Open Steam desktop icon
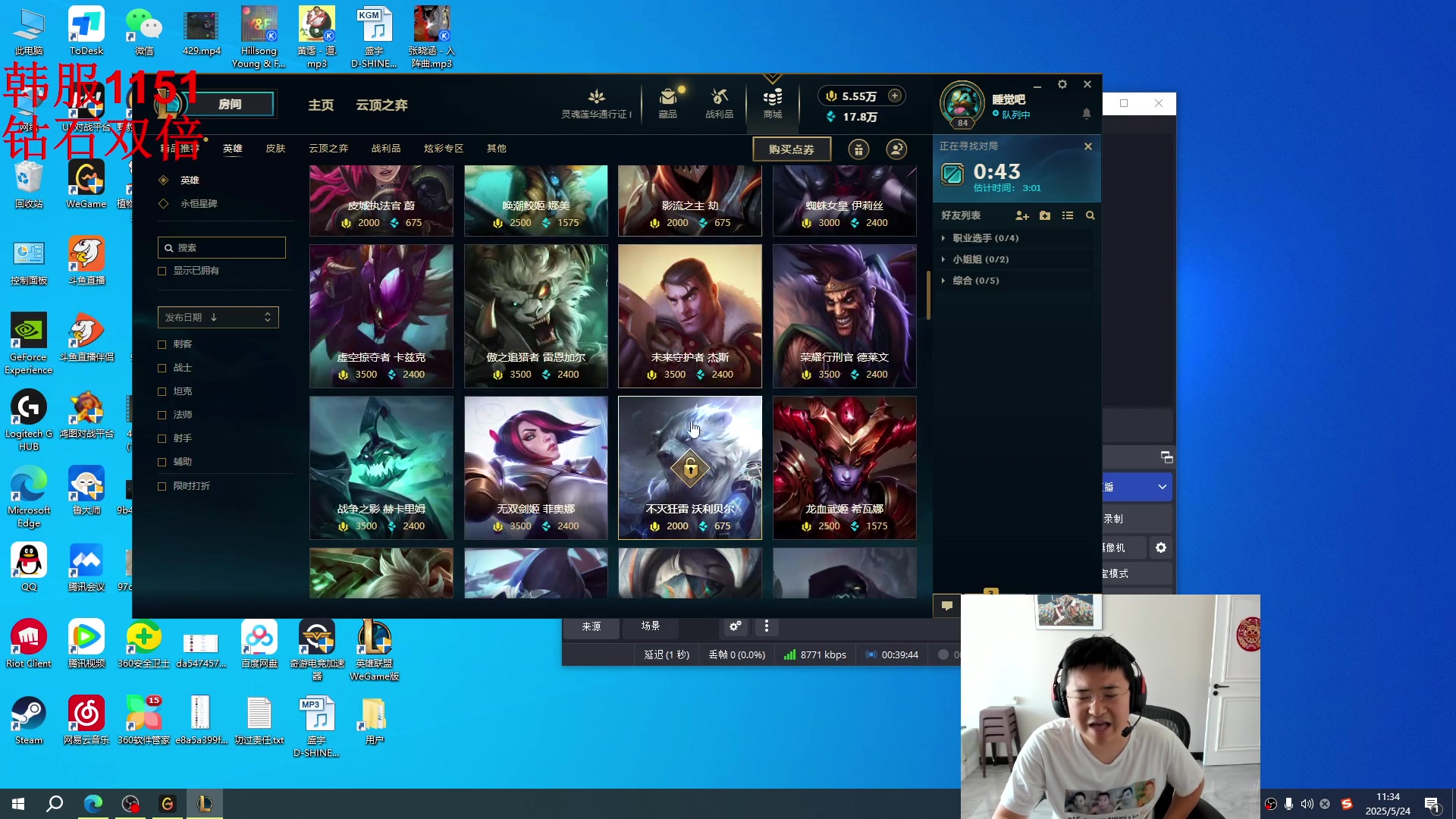 click(29, 720)
